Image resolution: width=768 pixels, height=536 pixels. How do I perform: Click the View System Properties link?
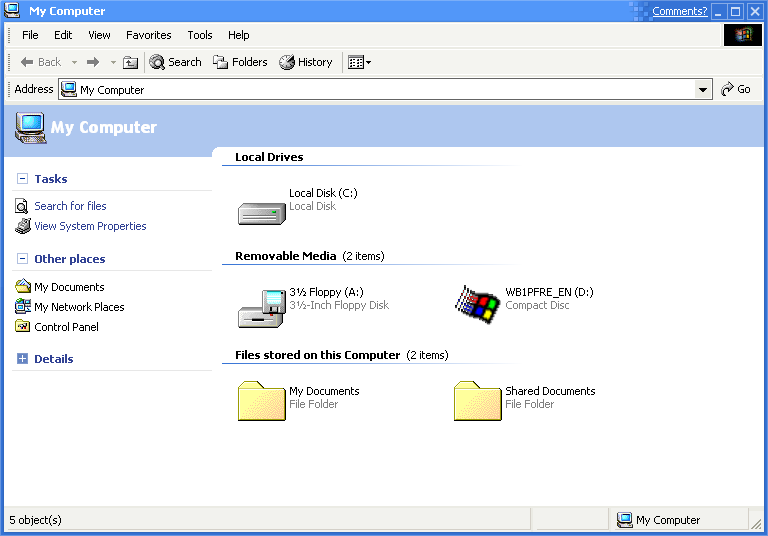coord(90,226)
